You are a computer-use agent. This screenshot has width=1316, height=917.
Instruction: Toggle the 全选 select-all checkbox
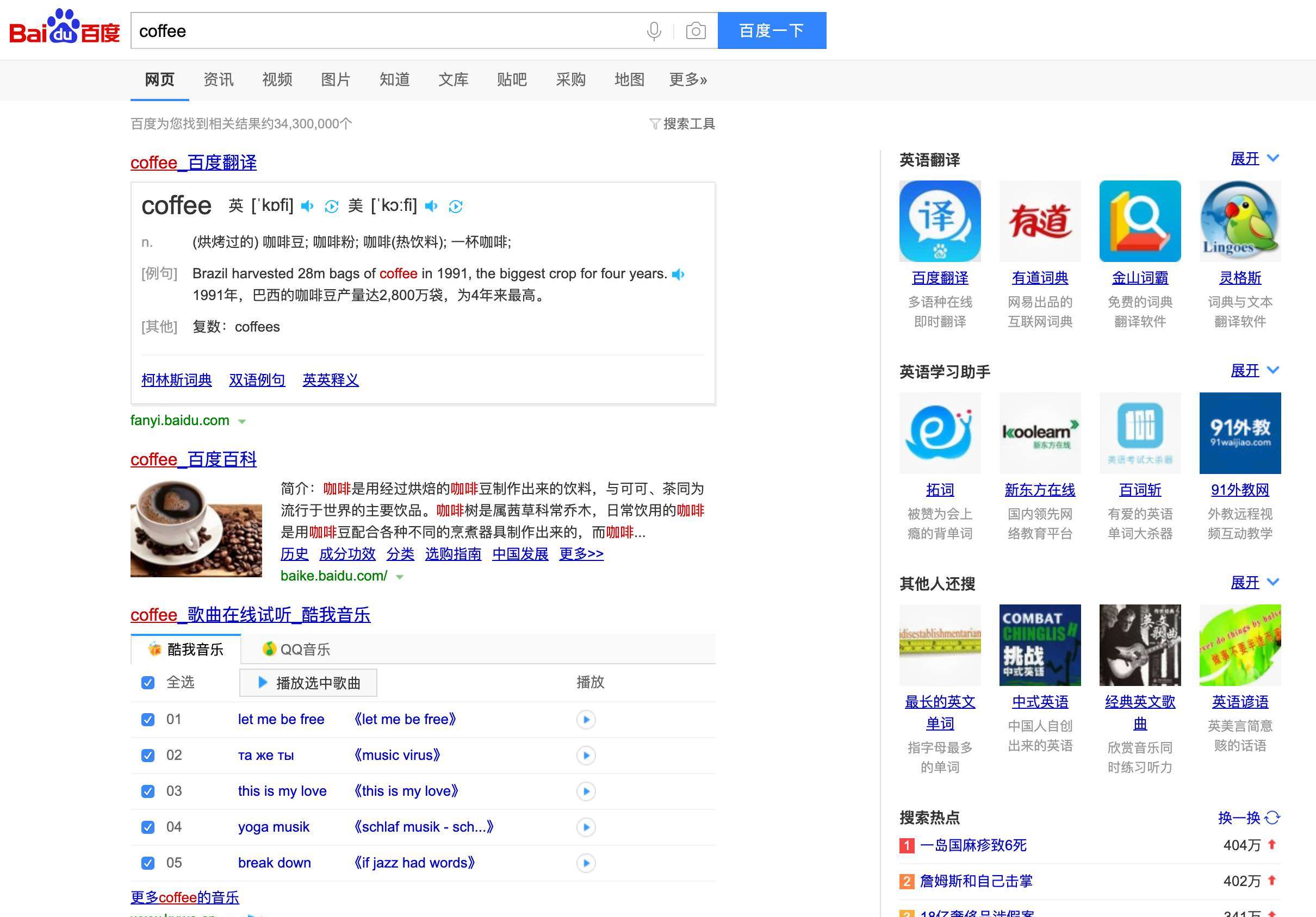point(148,683)
